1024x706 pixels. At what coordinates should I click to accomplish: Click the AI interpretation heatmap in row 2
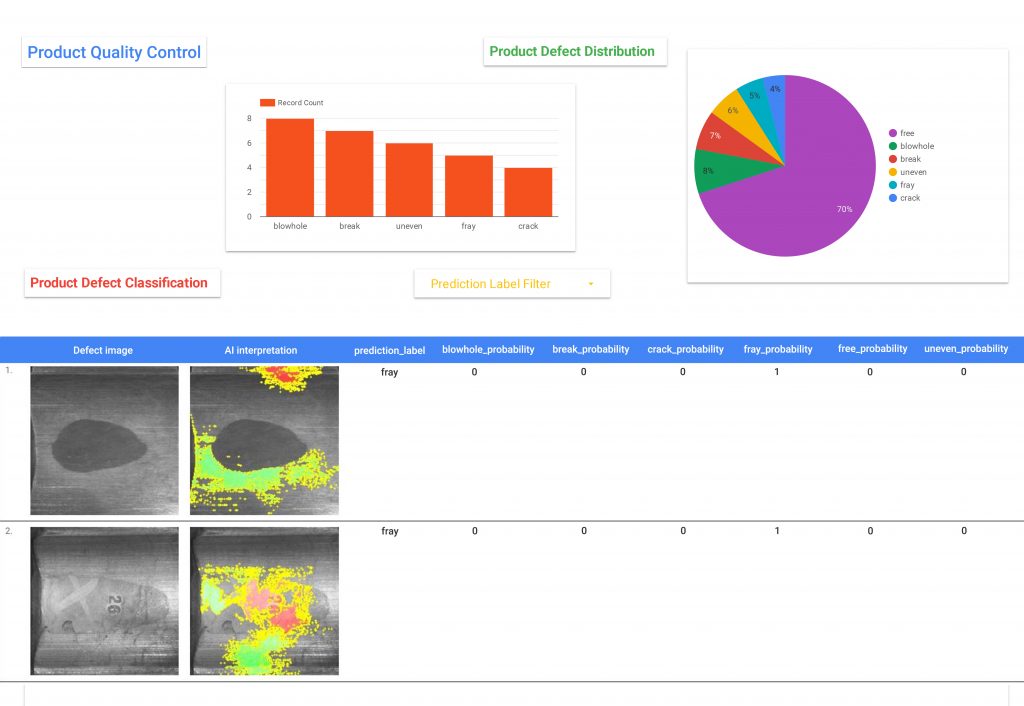pyautogui.click(x=264, y=600)
